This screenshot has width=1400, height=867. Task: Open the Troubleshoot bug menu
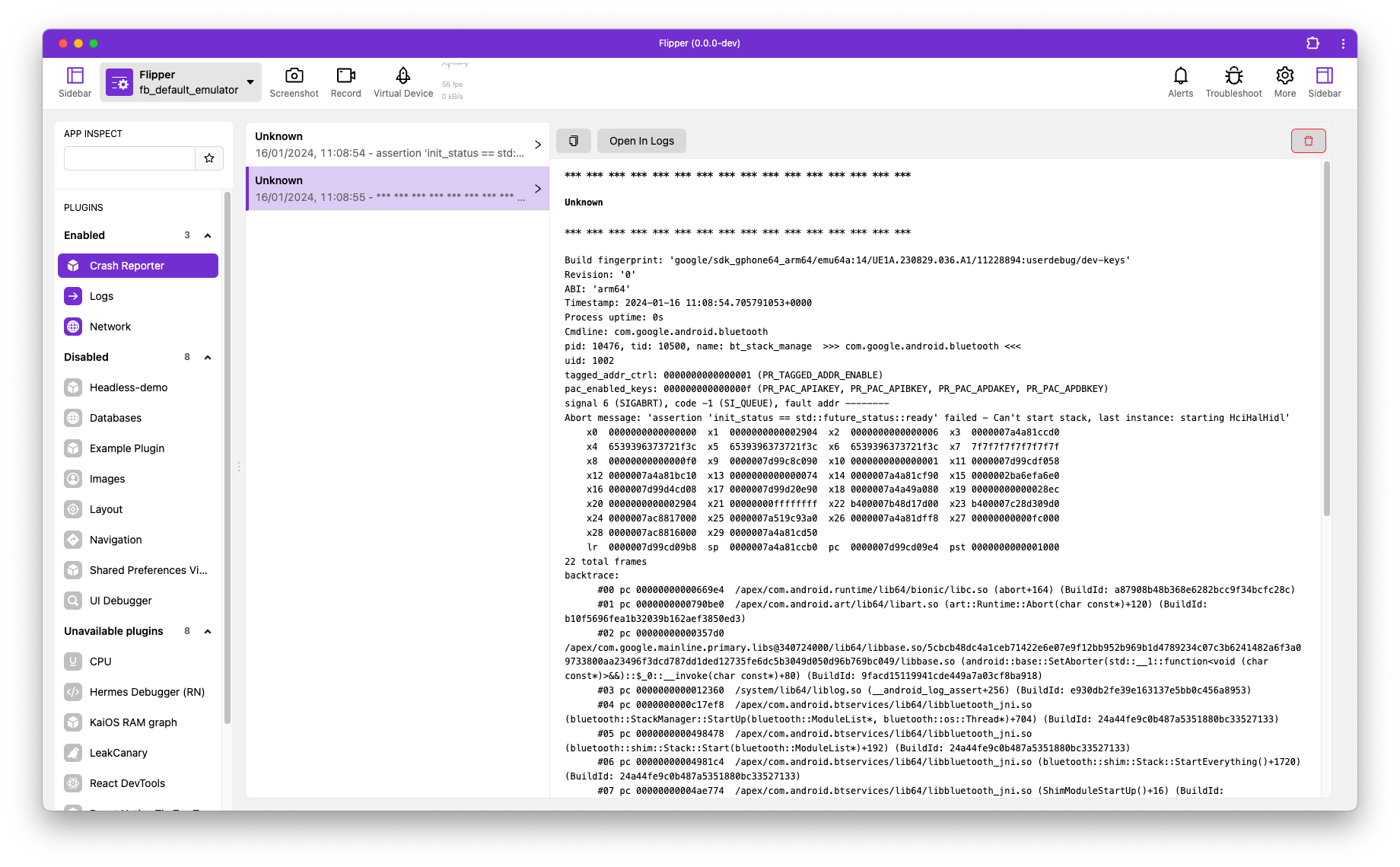pos(1233,82)
